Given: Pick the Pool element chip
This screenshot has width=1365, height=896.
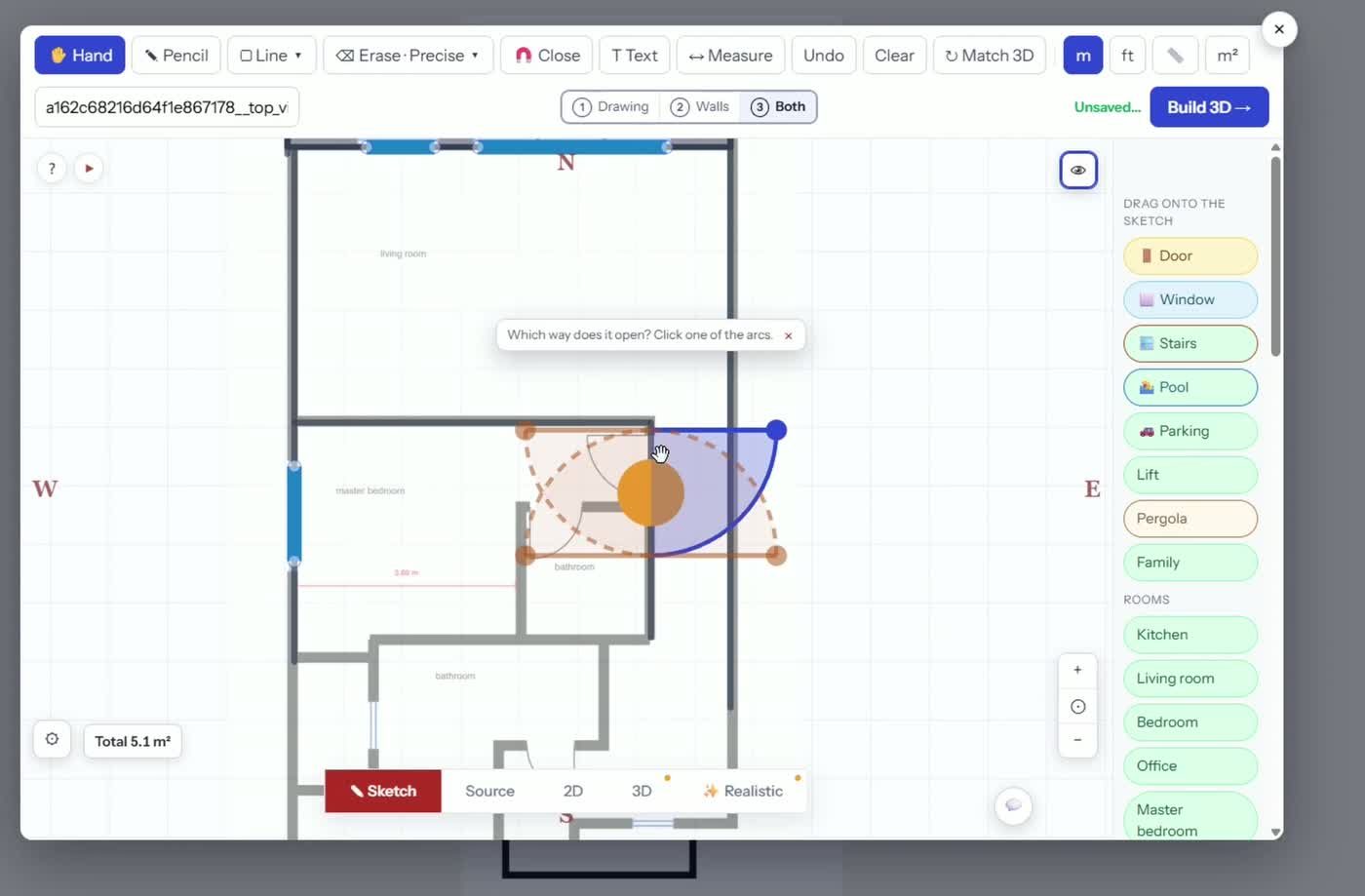Looking at the screenshot, I should point(1190,387).
